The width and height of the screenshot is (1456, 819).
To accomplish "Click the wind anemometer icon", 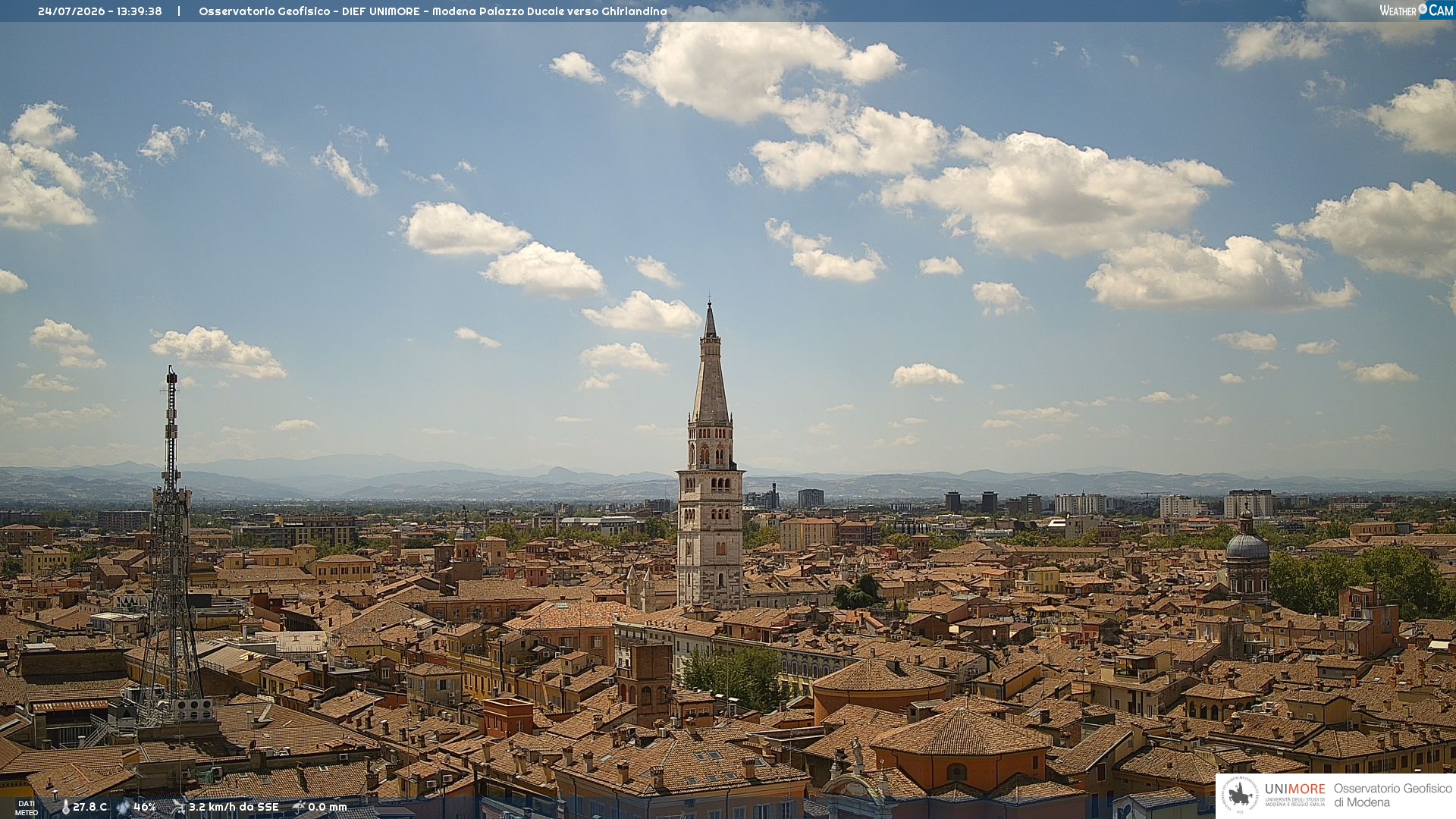I will (x=179, y=807).
